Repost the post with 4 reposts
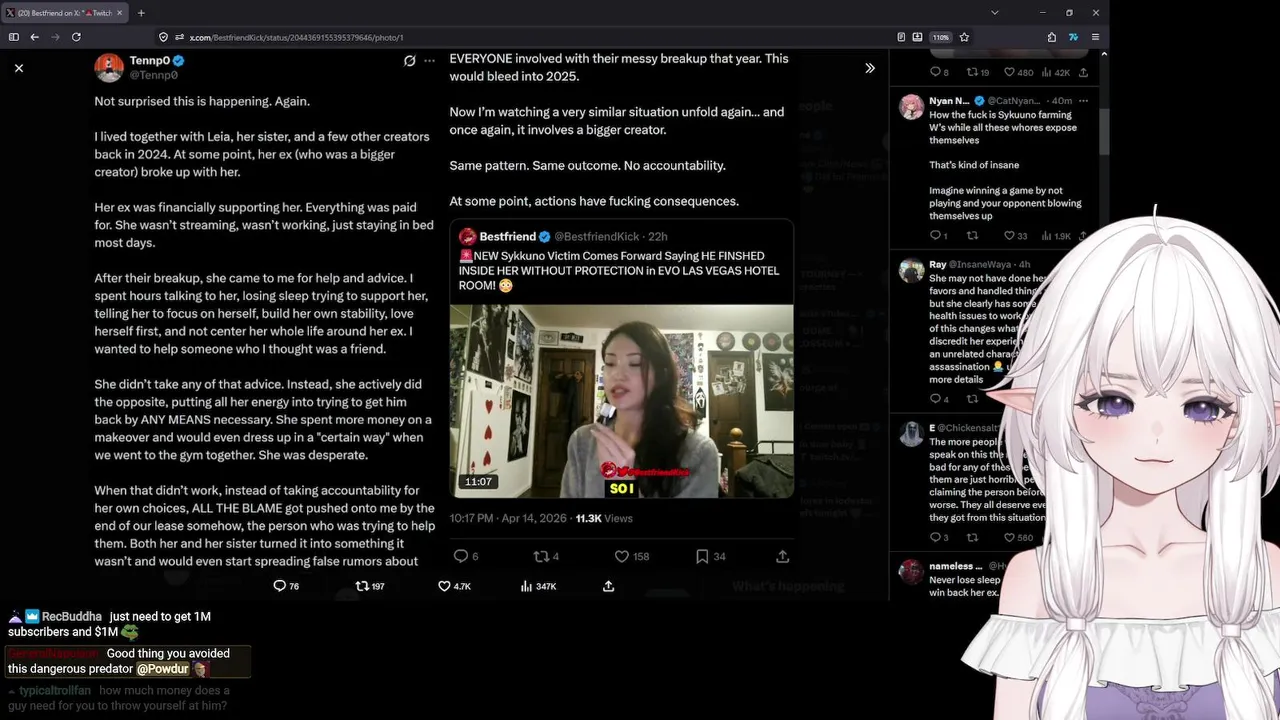Viewport: 1280px width, 720px height. (546, 556)
